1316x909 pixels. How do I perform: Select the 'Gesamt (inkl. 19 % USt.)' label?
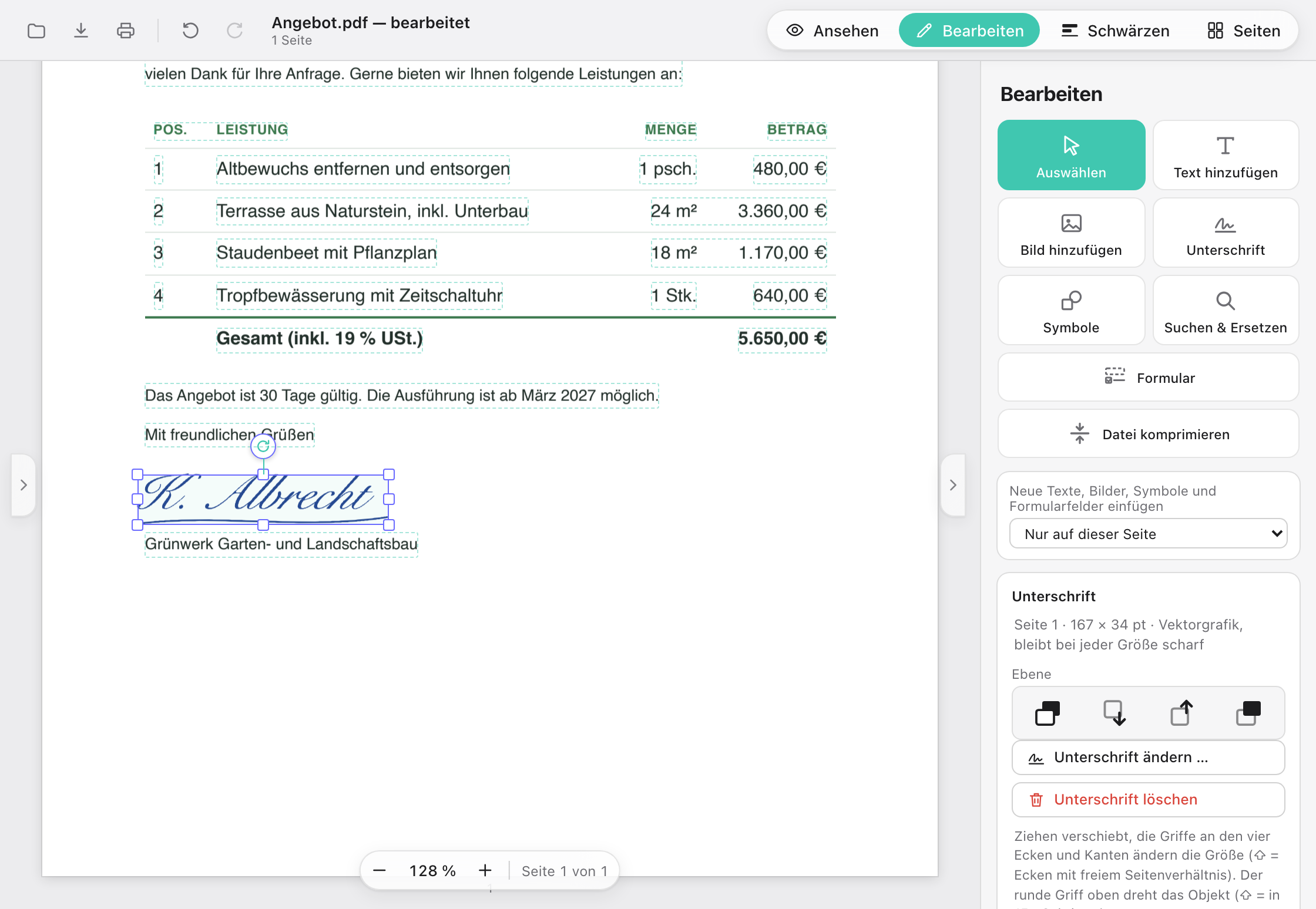(320, 339)
